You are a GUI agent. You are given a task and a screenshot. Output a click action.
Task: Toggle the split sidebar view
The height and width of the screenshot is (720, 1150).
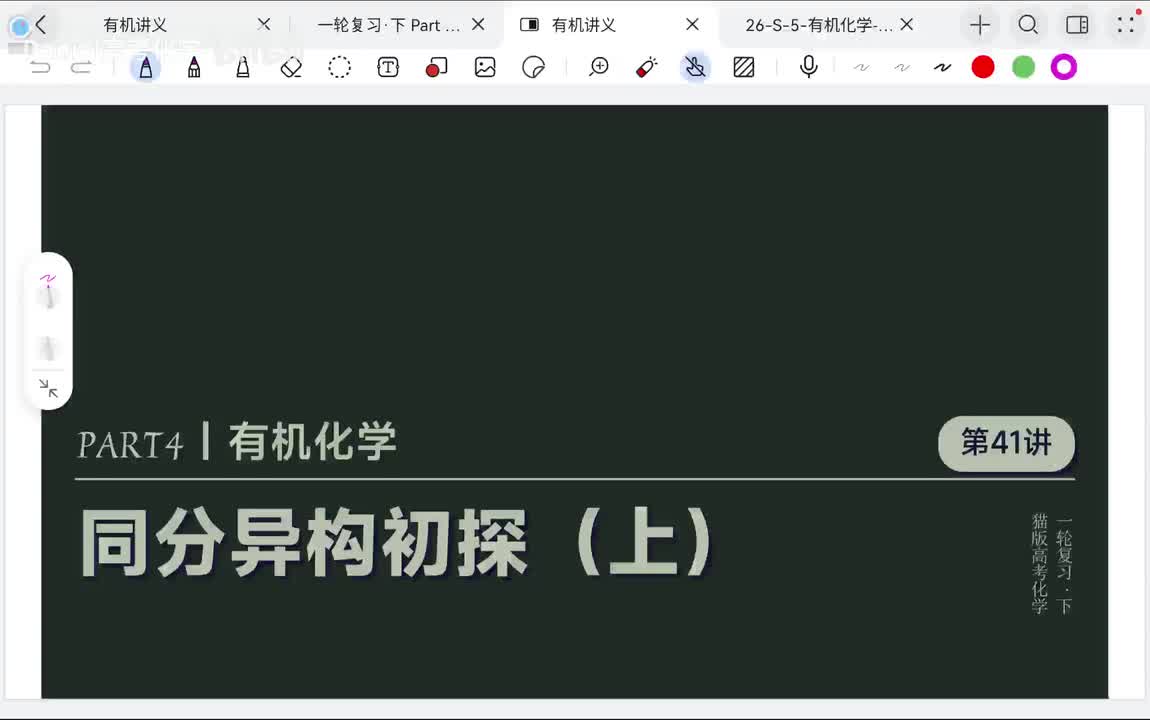1077,25
